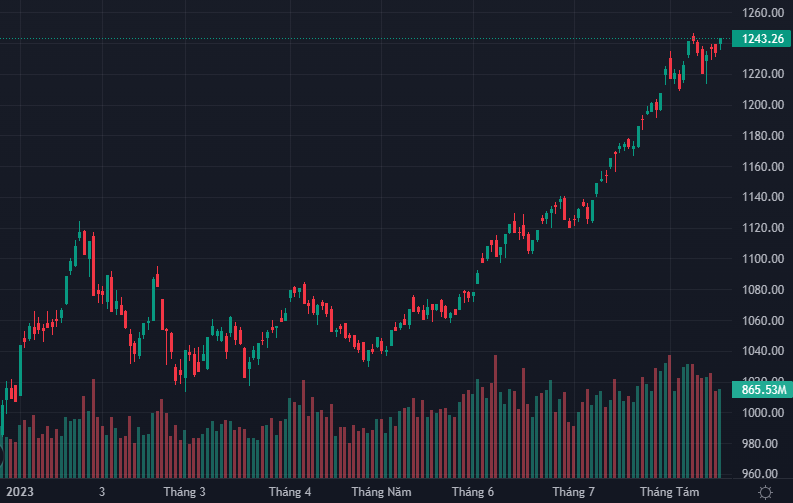Click the Tháng 7 time axis label
793x503 pixels.
point(574,492)
